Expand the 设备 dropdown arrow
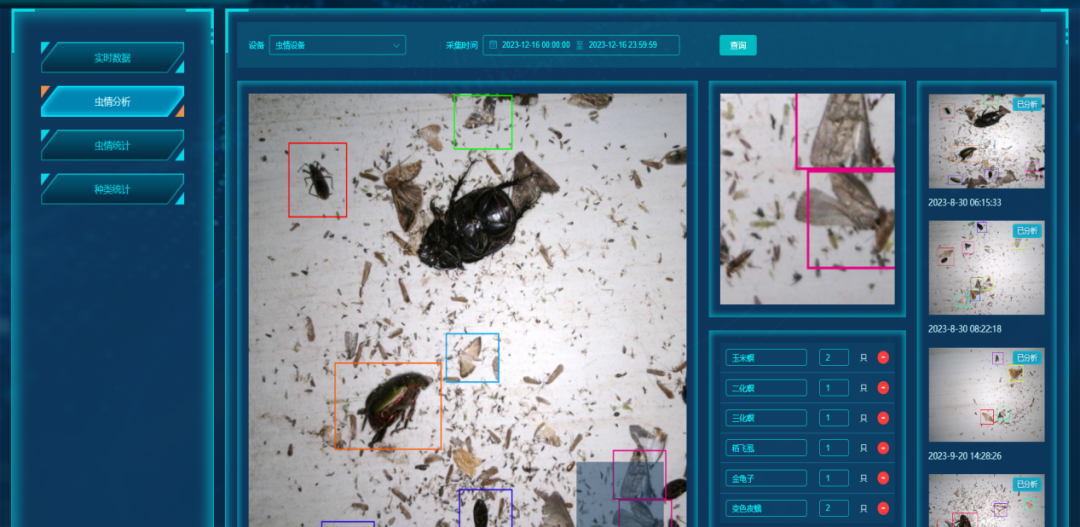The image size is (1080, 527). coord(396,45)
